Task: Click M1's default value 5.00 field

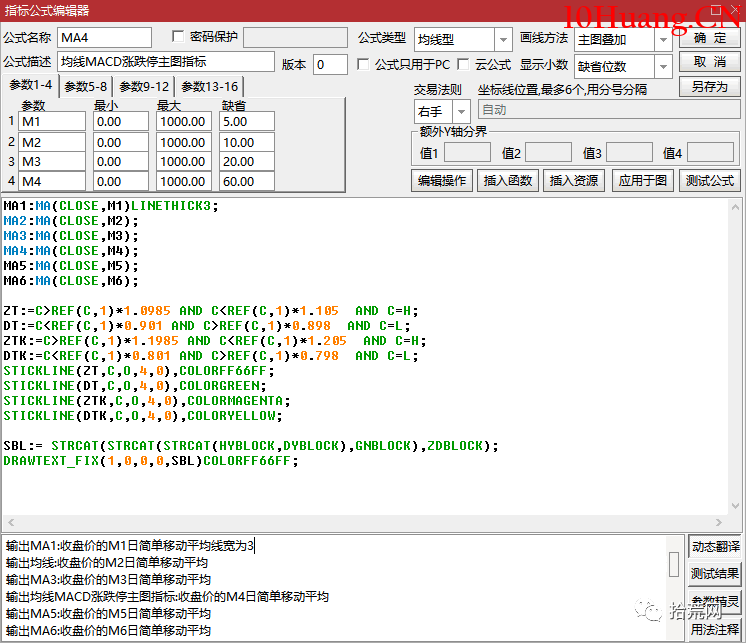Action: coord(247,121)
